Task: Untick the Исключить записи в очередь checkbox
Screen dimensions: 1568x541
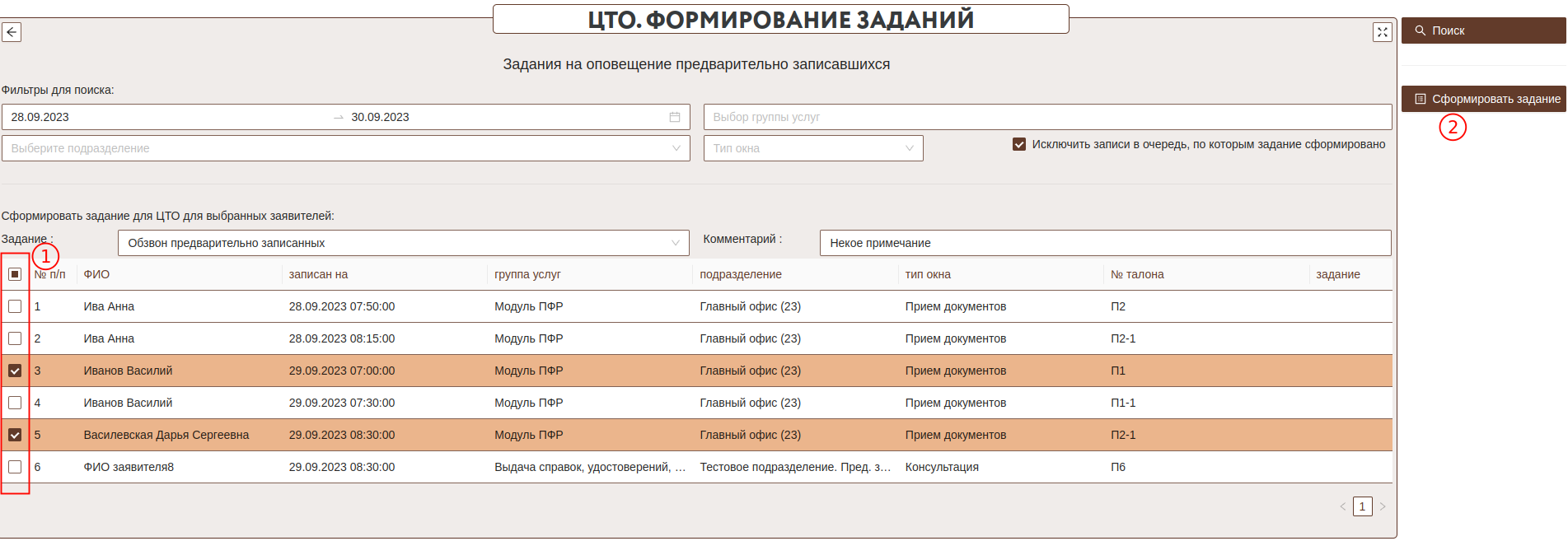Action: pyautogui.click(x=1019, y=144)
